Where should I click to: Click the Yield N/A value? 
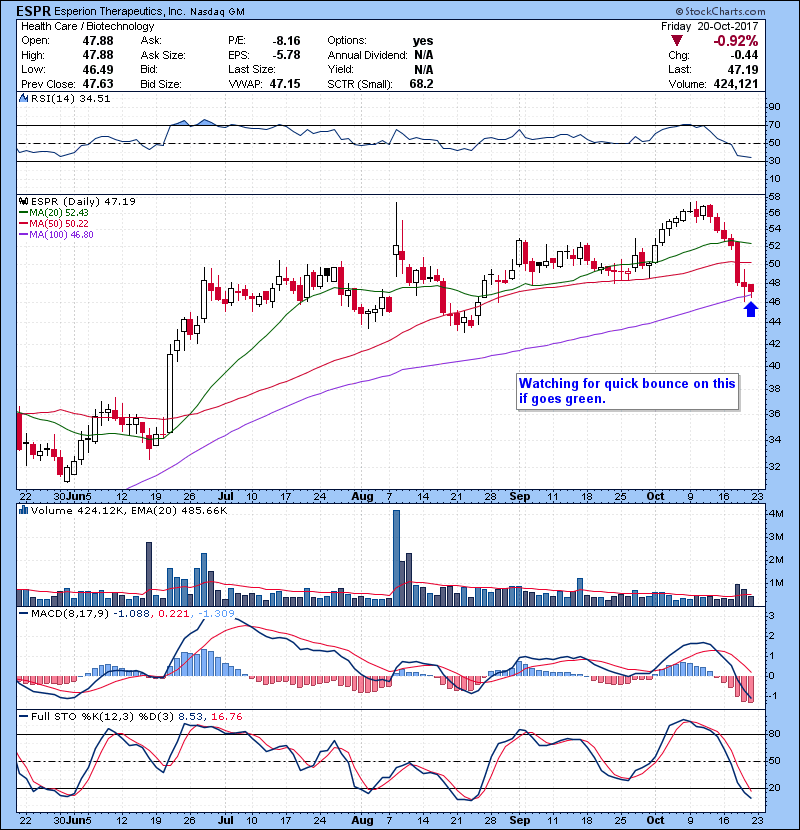point(424,69)
